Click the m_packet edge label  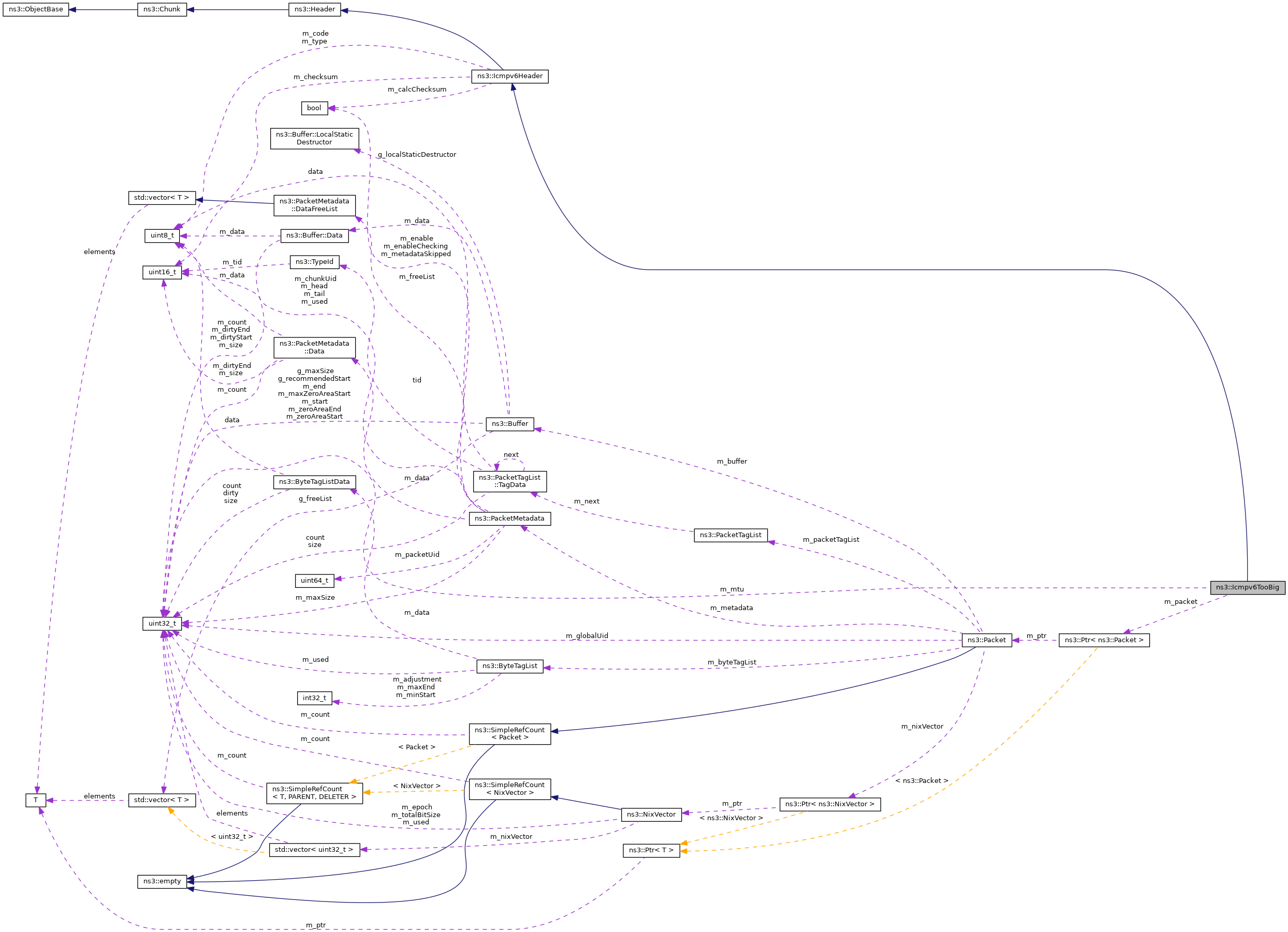click(1181, 602)
